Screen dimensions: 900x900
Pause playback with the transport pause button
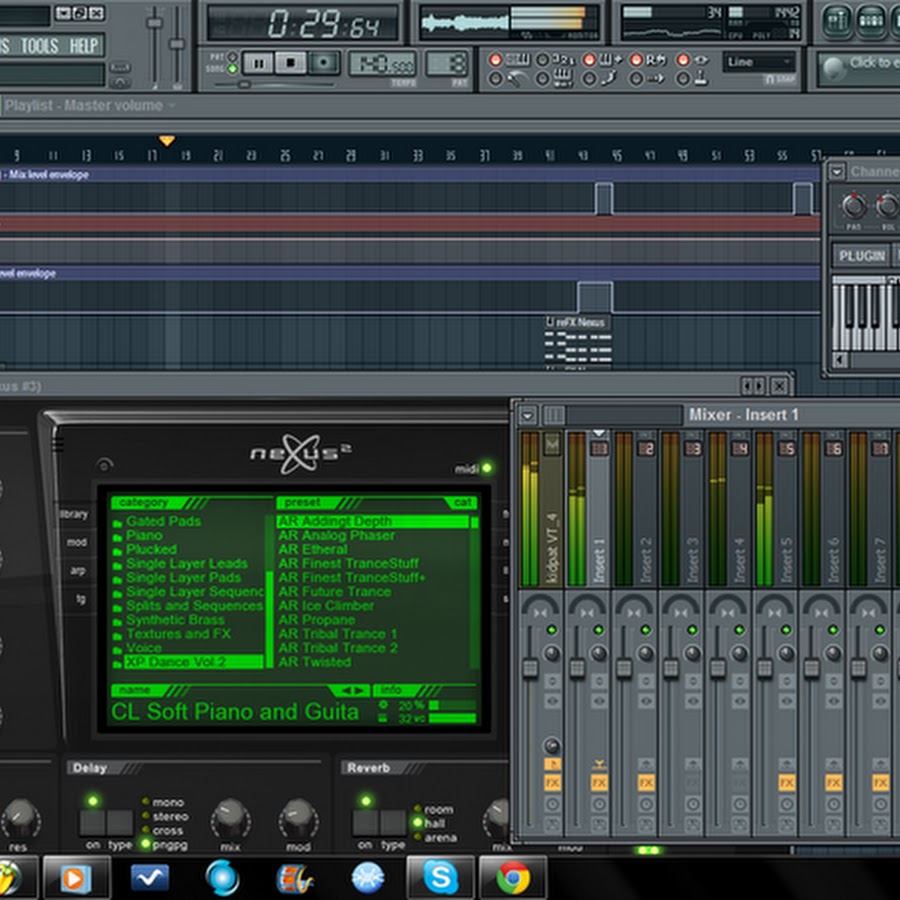258,63
